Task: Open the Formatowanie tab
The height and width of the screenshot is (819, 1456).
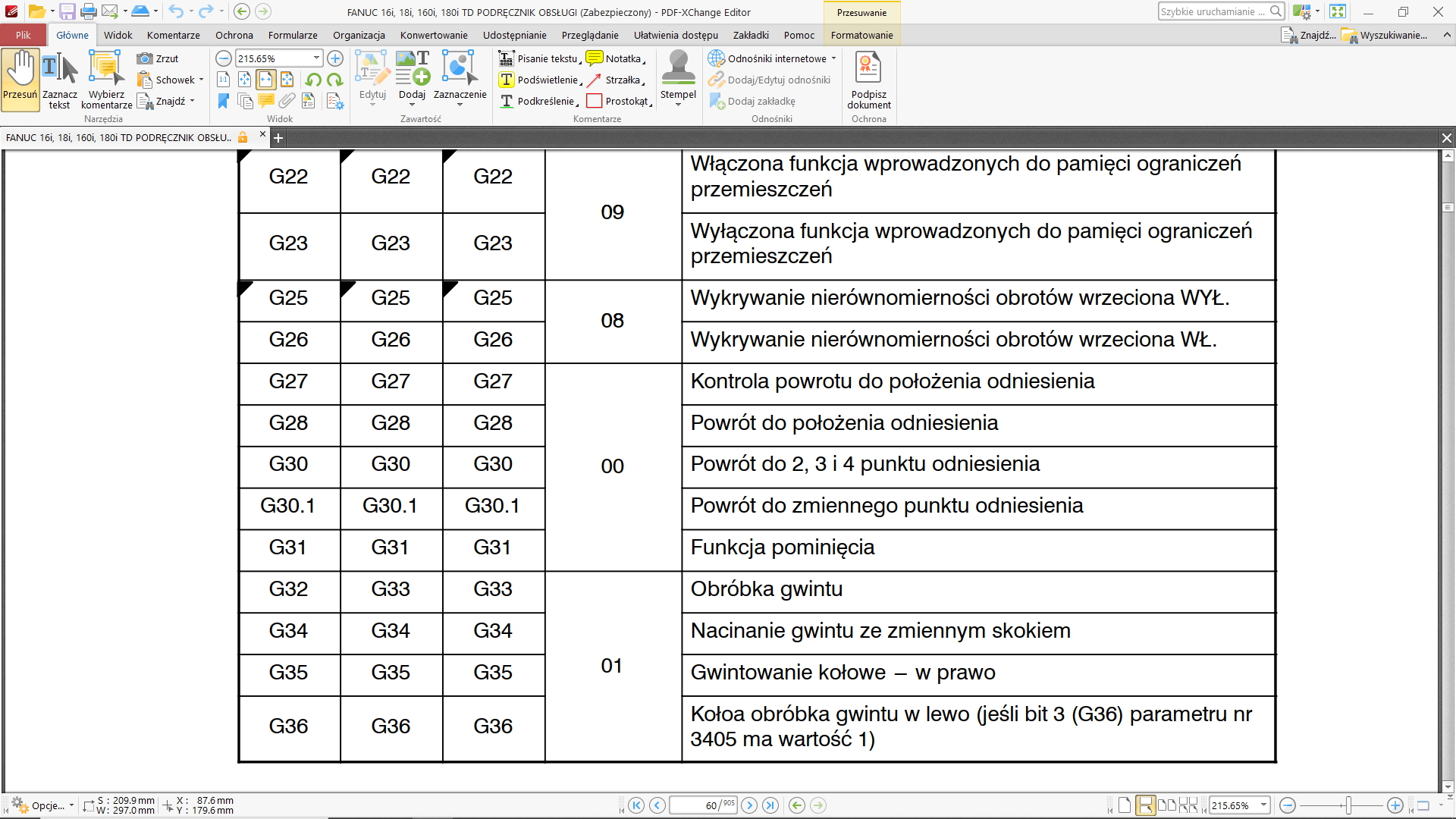Action: [861, 35]
